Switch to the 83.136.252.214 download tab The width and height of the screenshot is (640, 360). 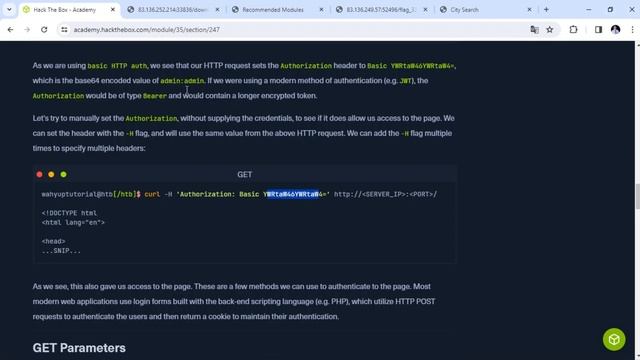(172, 9)
